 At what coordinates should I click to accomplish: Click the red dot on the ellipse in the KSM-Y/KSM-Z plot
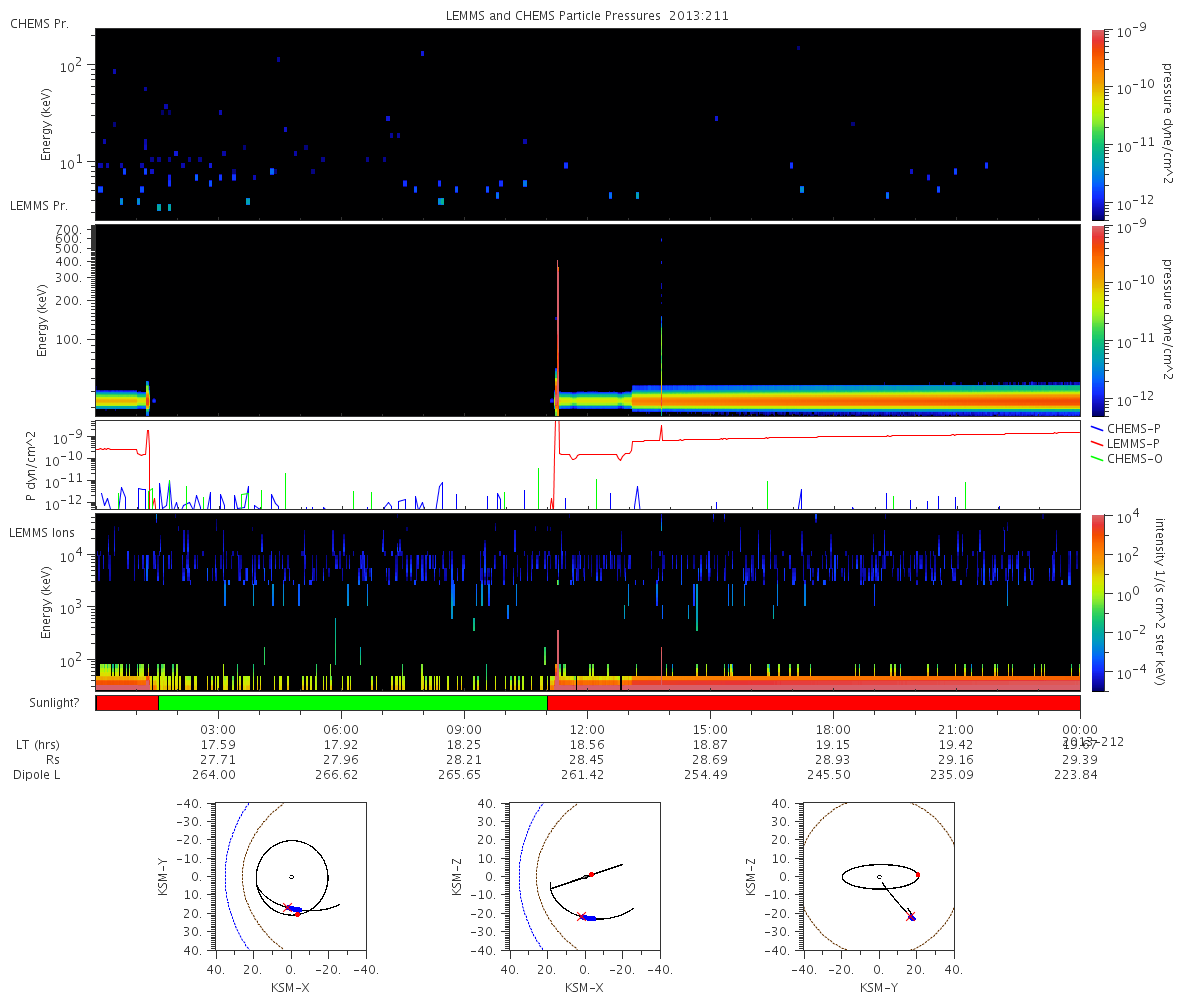click(x=917, y=875)
